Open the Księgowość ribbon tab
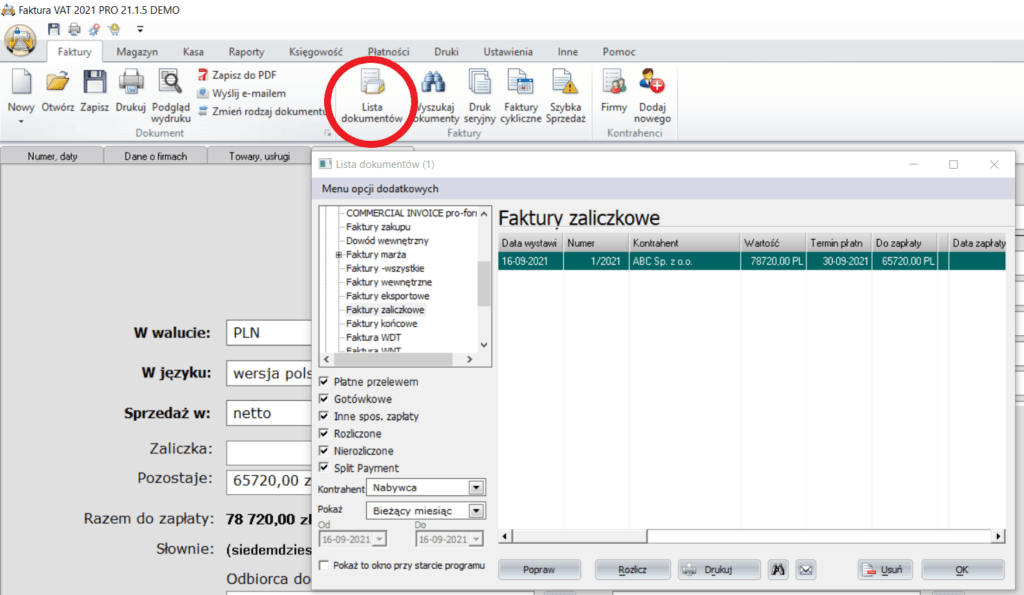1024x595 pixels. pyautogui.click(x=316, y=52)
